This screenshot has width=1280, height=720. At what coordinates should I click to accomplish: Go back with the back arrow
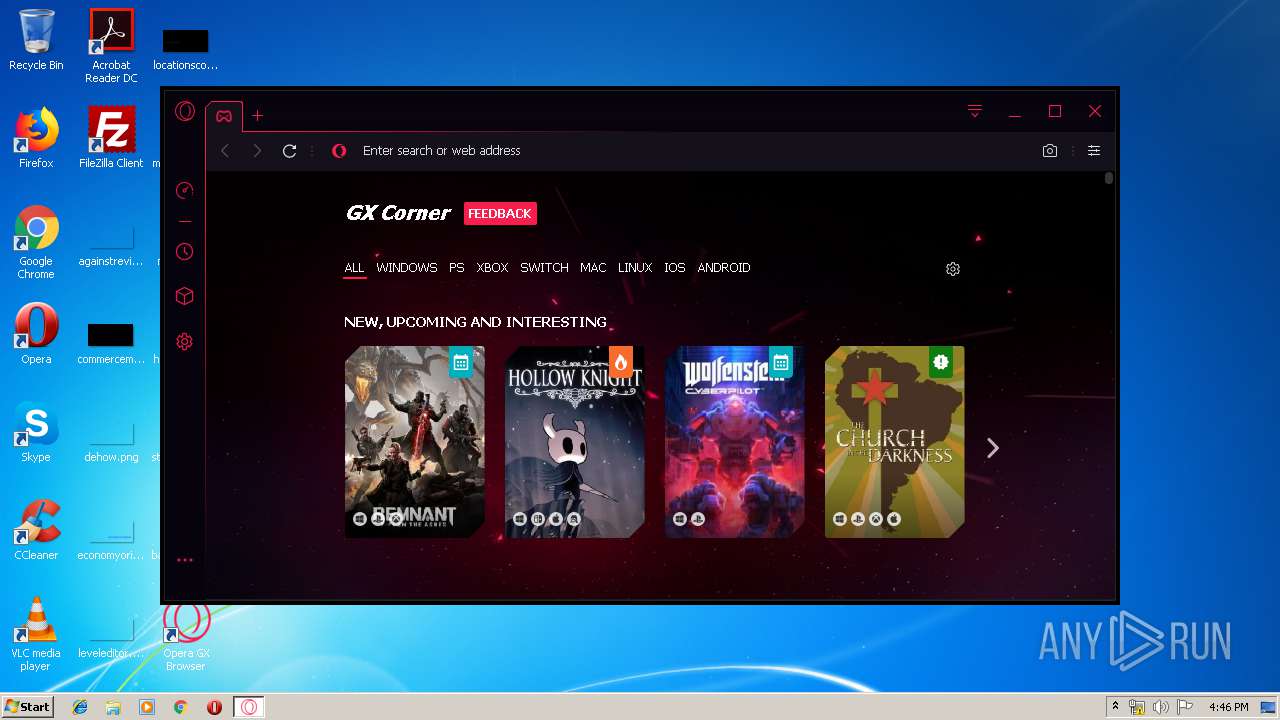(x=225, y=151)
